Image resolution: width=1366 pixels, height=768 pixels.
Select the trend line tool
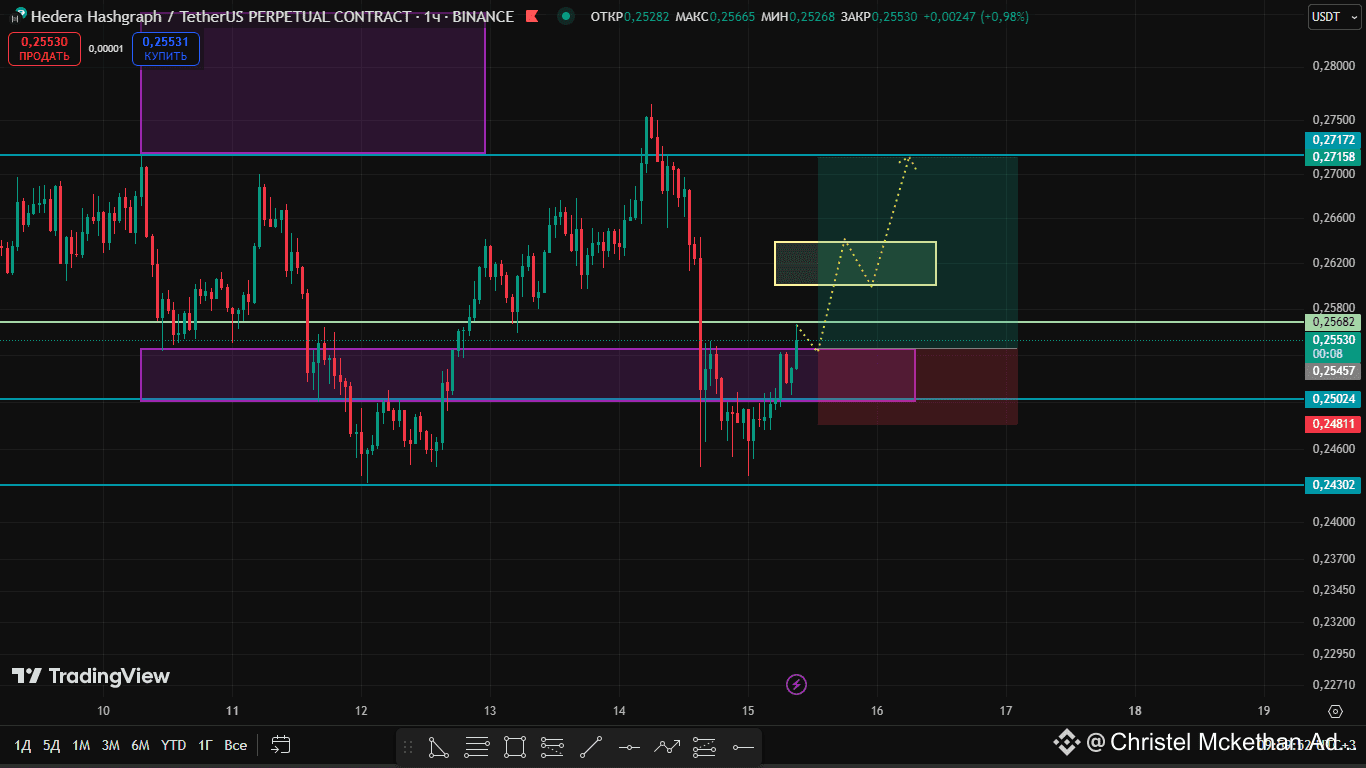tap(591, 746)
